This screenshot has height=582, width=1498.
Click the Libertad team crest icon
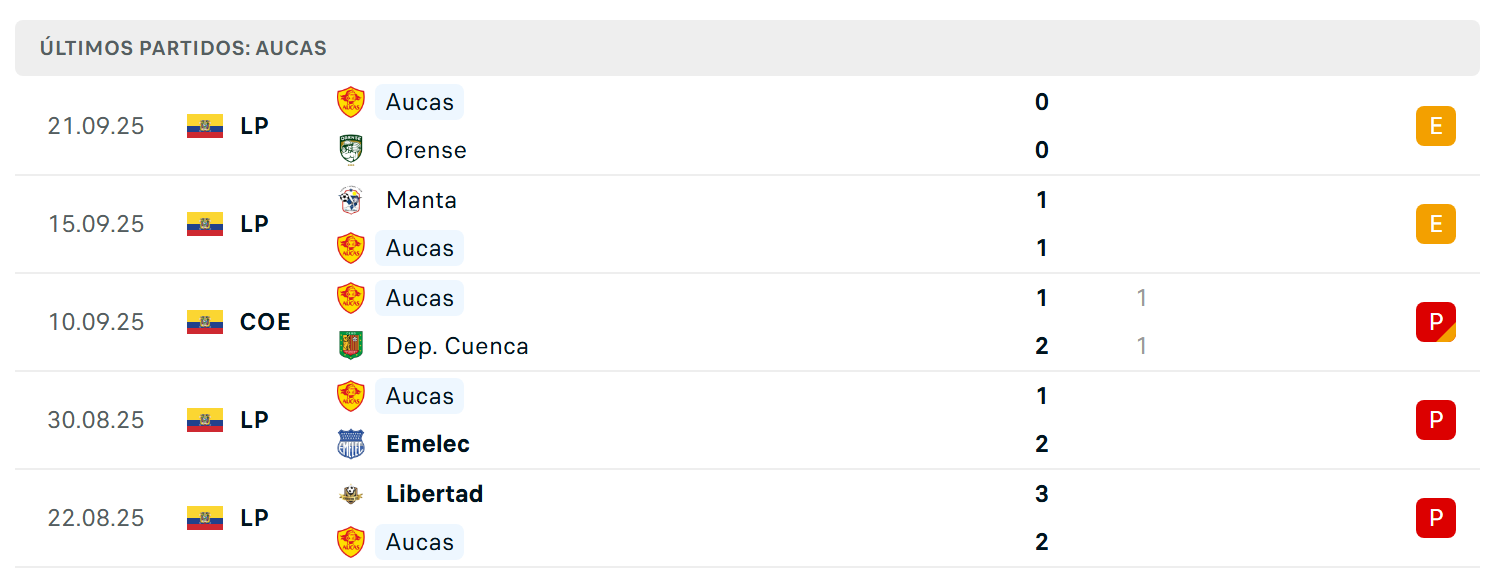pyautogui.click(x=351, y=494)
